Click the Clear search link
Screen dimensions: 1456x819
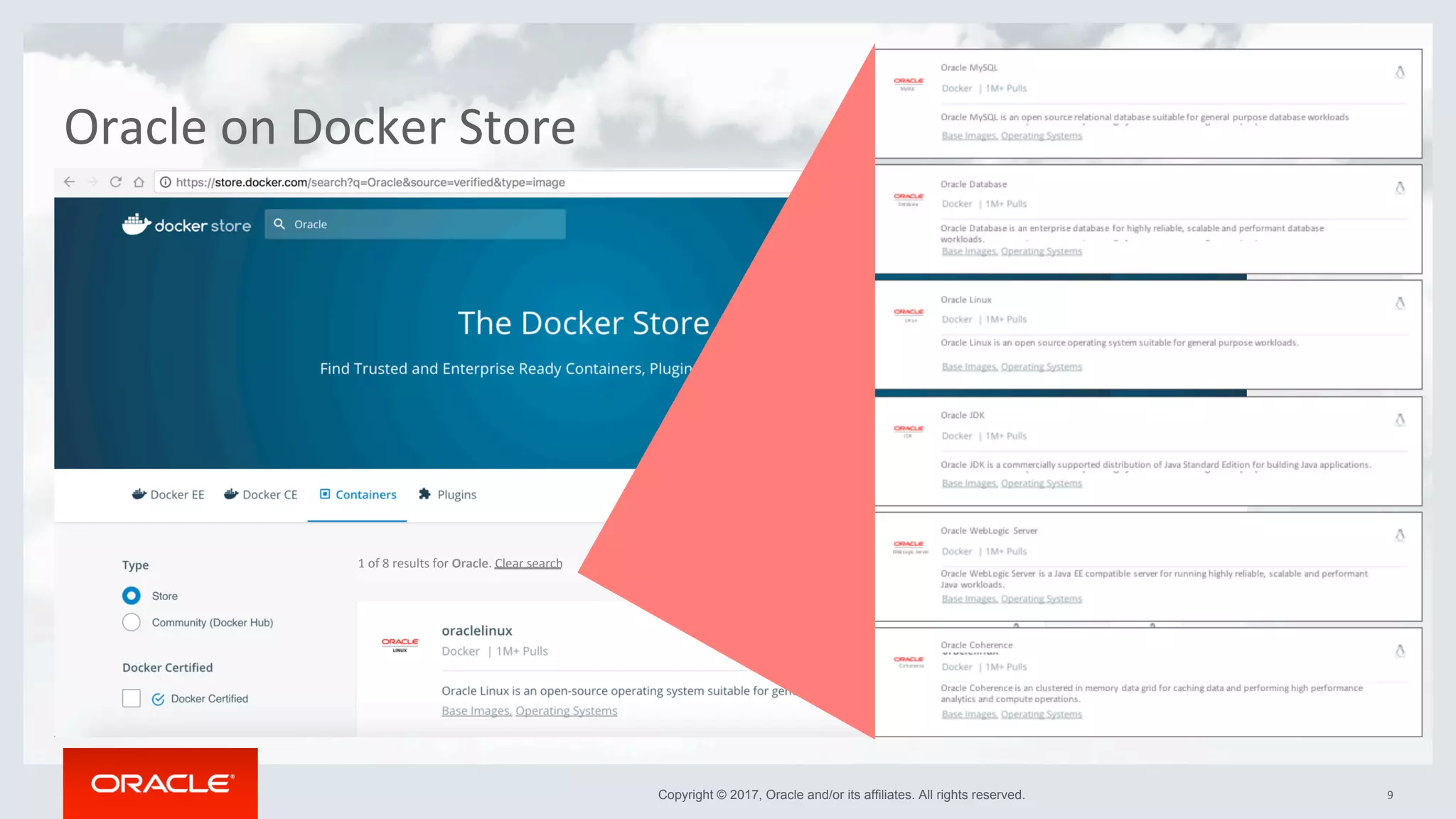pyautogui.click(x=528, y=563)
